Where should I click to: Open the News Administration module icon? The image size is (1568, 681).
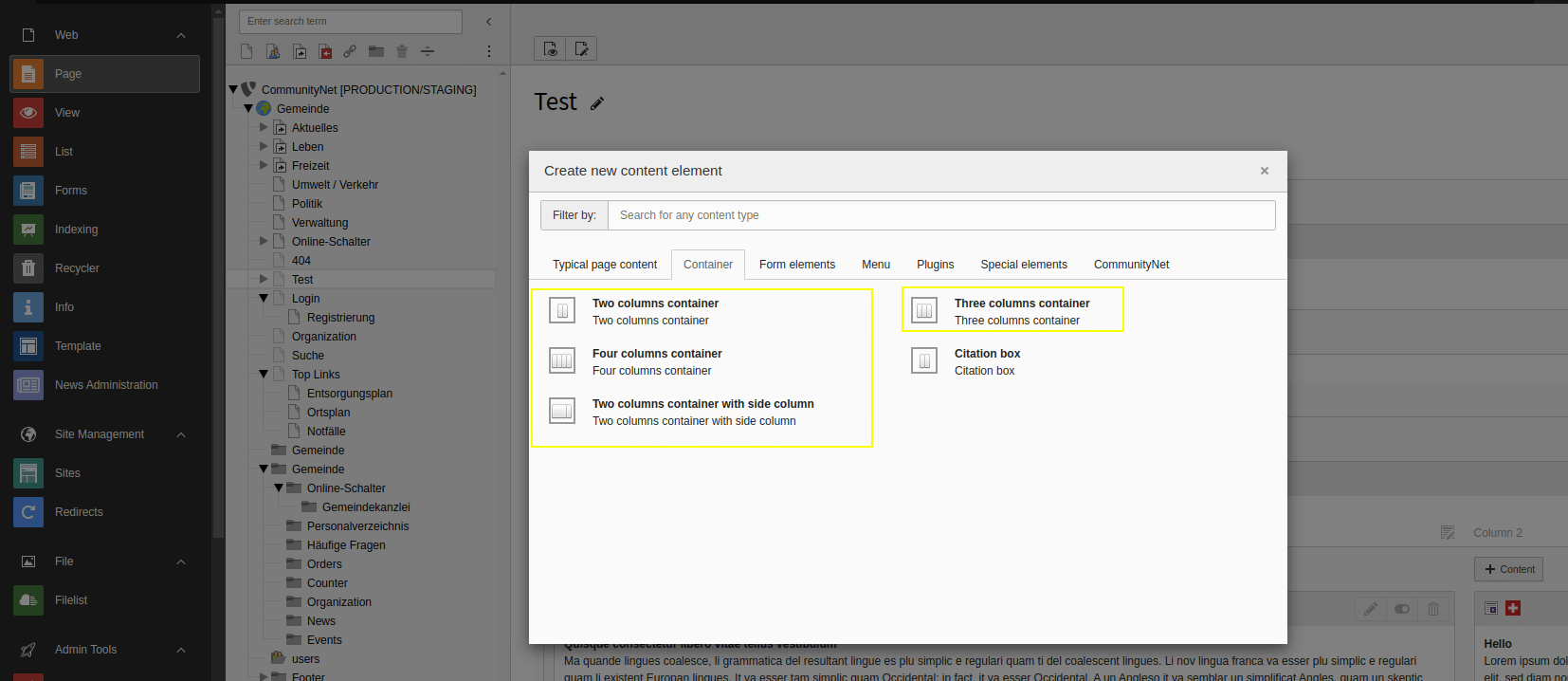[28, 385]
